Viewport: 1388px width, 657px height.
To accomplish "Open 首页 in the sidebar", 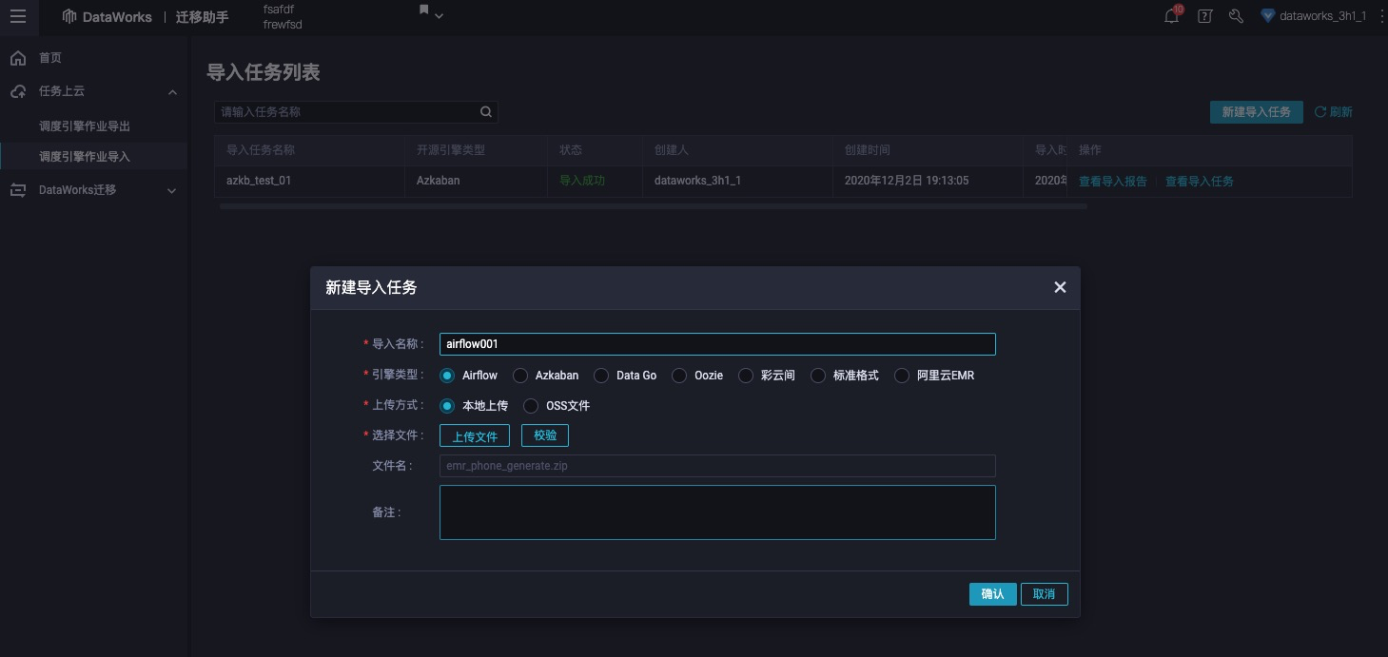I will point(50,58).
